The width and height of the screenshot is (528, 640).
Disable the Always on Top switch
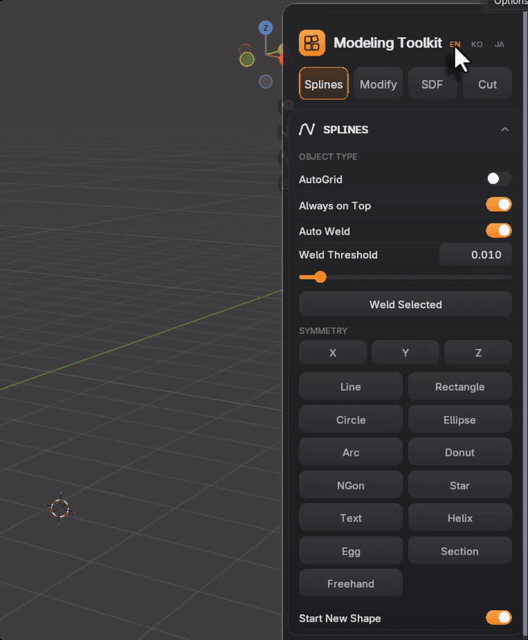pos(498,205)
